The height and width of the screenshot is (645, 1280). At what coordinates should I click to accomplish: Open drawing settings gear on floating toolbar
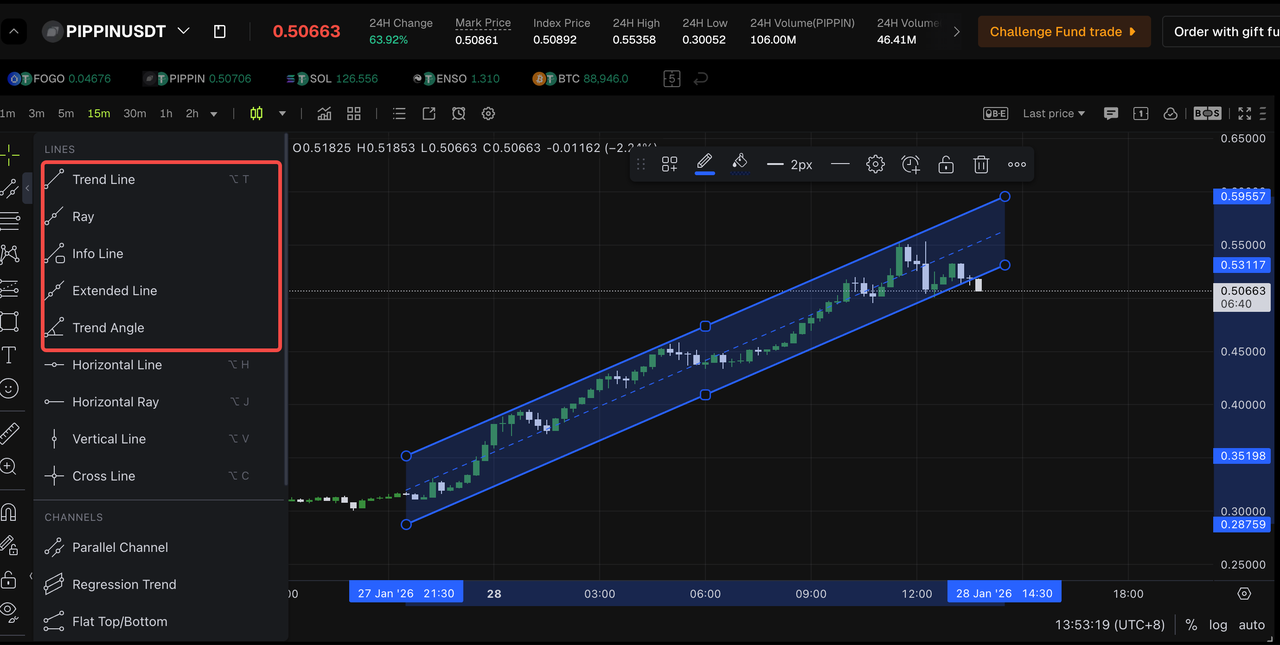coord(875,164)
